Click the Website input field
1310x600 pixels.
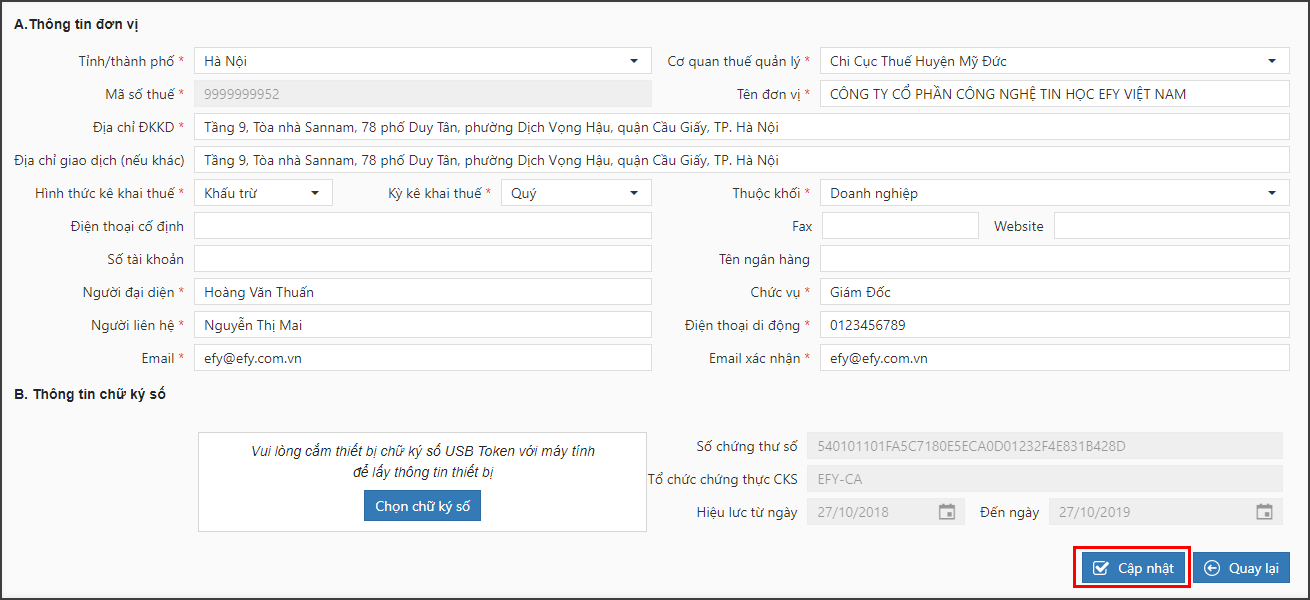pyautogui.click(x=1171, y=226)
